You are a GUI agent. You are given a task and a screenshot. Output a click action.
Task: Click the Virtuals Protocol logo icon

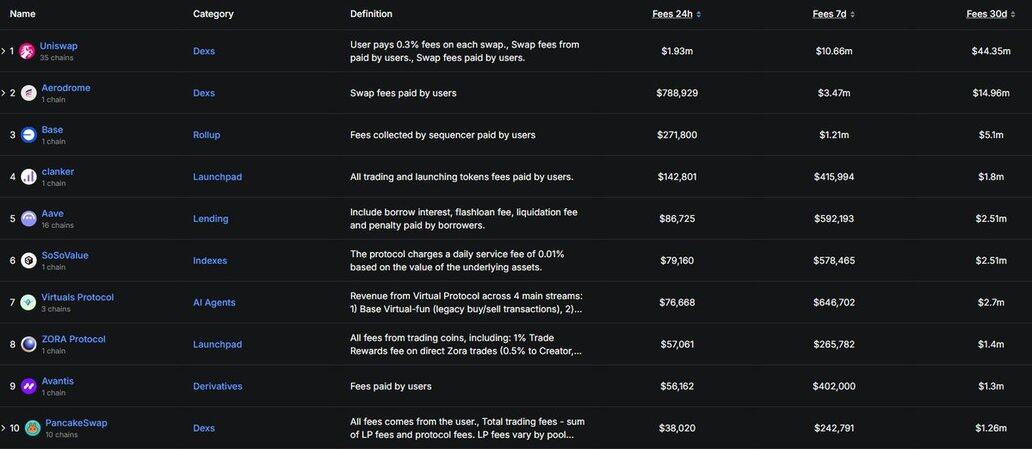(28, 302)
